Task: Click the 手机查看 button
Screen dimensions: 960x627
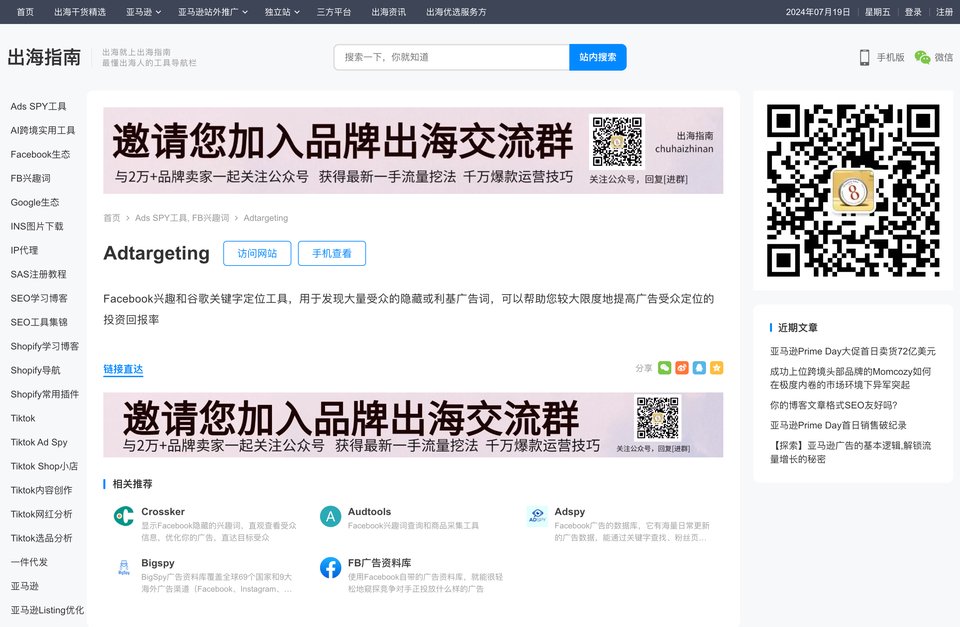Action: point(332,253)
